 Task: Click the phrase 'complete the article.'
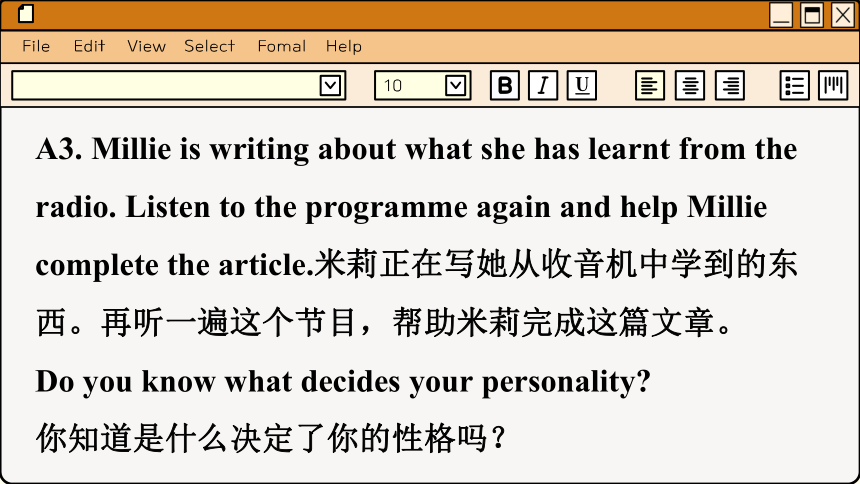(x=175, y=266)
